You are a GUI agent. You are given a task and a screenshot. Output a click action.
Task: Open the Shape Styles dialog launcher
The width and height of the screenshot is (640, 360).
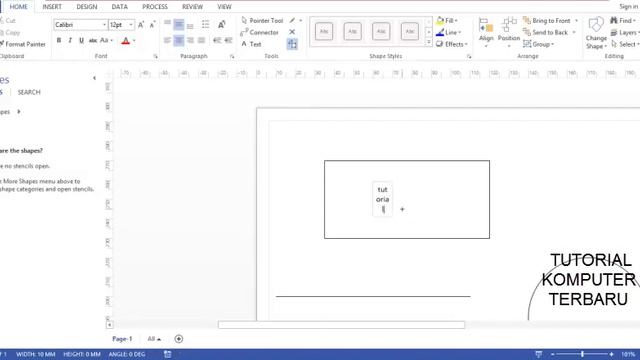click(x=469, y=57)
